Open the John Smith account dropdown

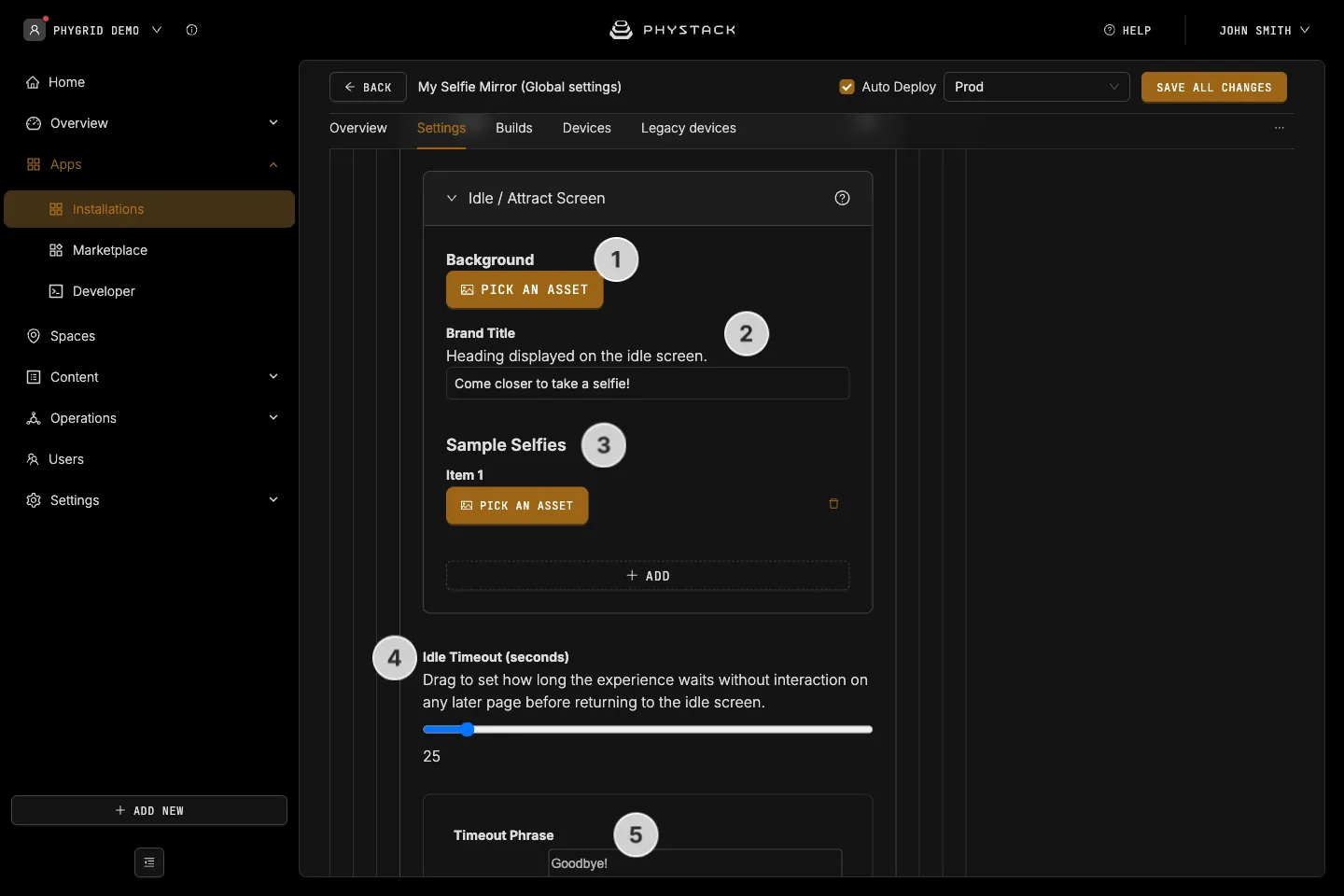pyautogui.click(x=1264, y=30)
